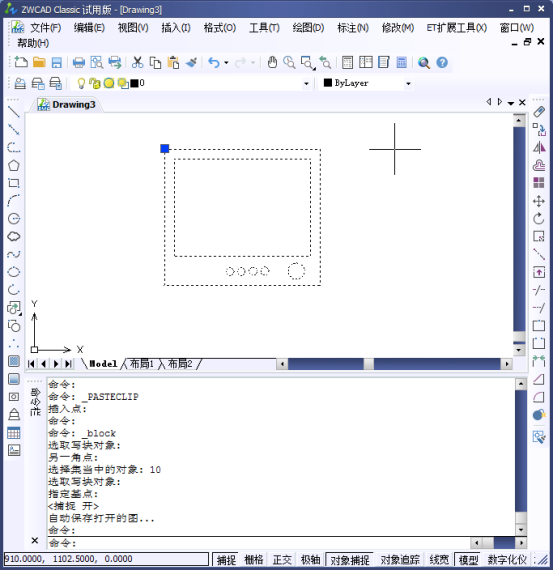This screenshot has height=571, width=554.
Task: Open the Hatch tool
Action: [x=14, y=361]
